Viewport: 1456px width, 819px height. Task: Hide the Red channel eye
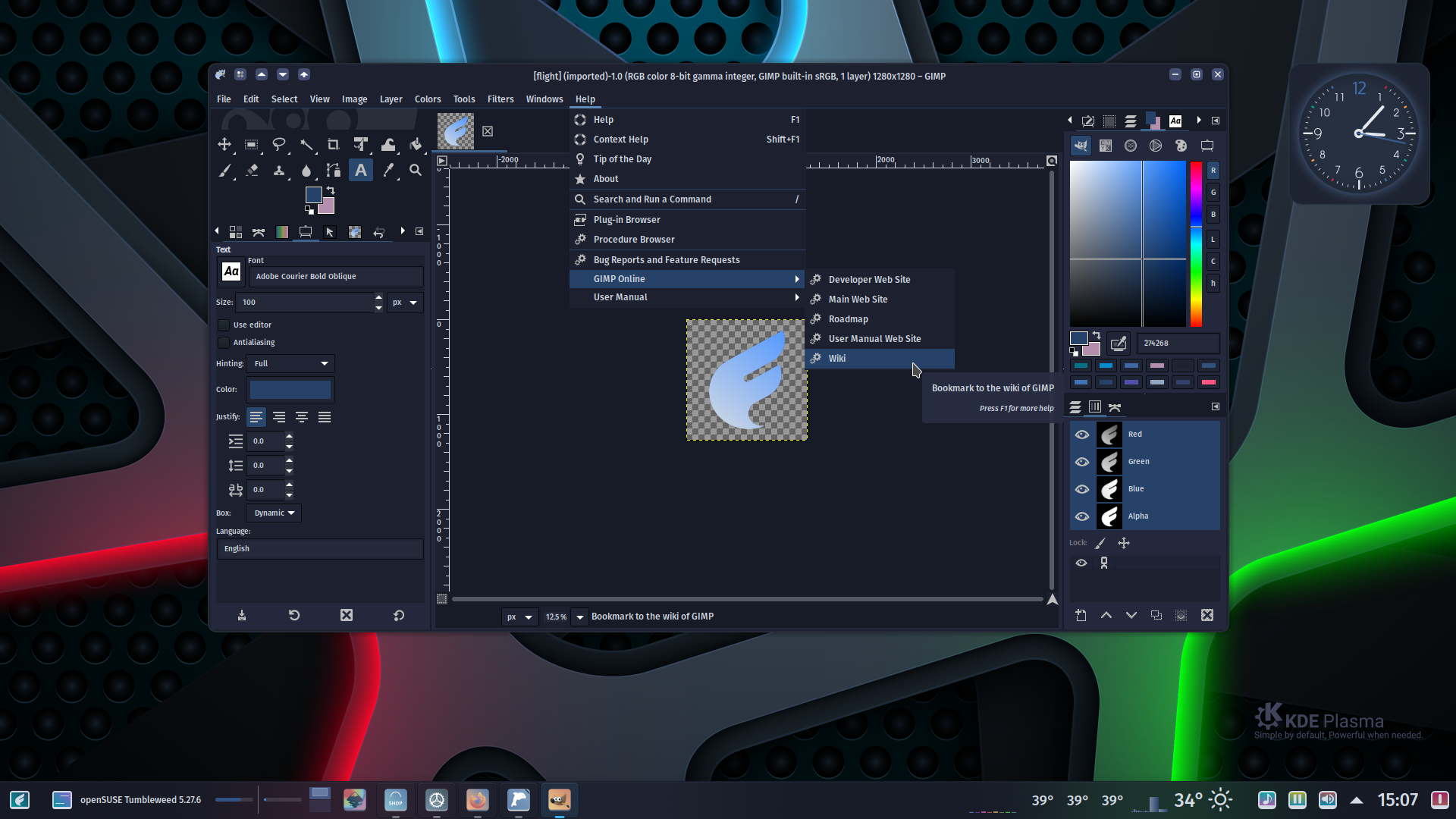[1082, 435]
